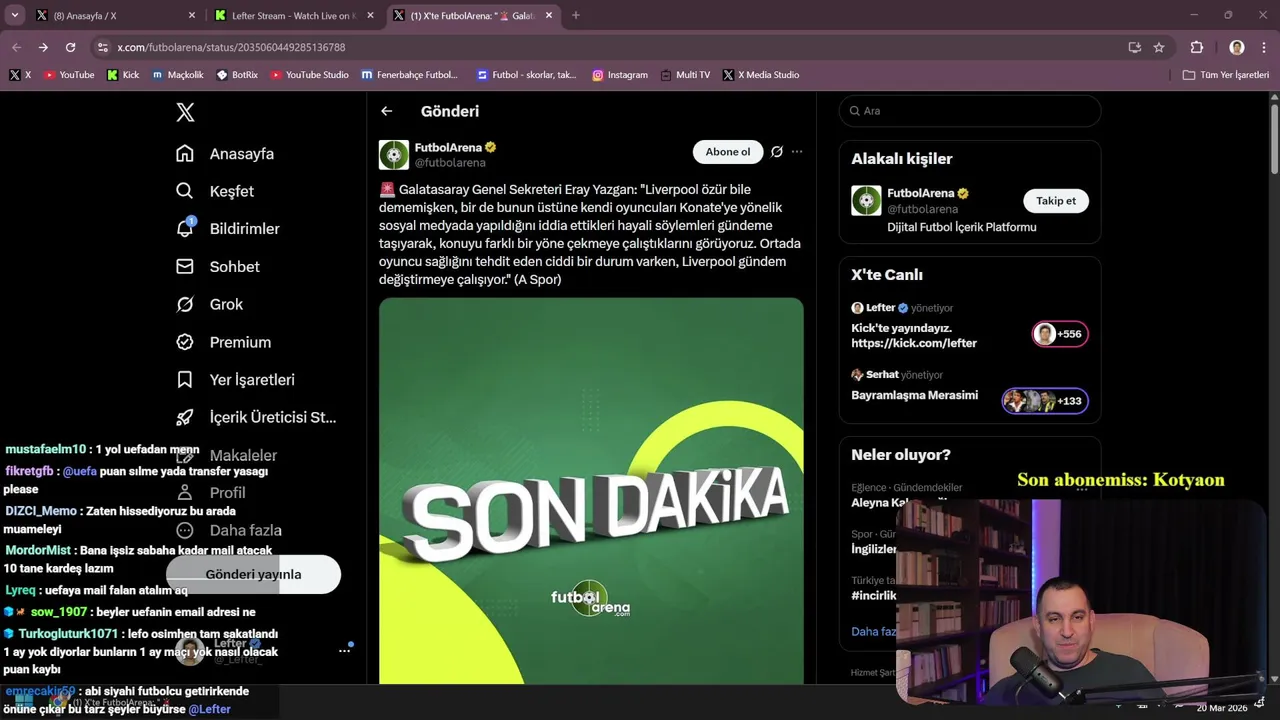Close the Anasayfa / X tab
Image resolution: width=1280 pixels, height=720 pixels.
(192, 15)
